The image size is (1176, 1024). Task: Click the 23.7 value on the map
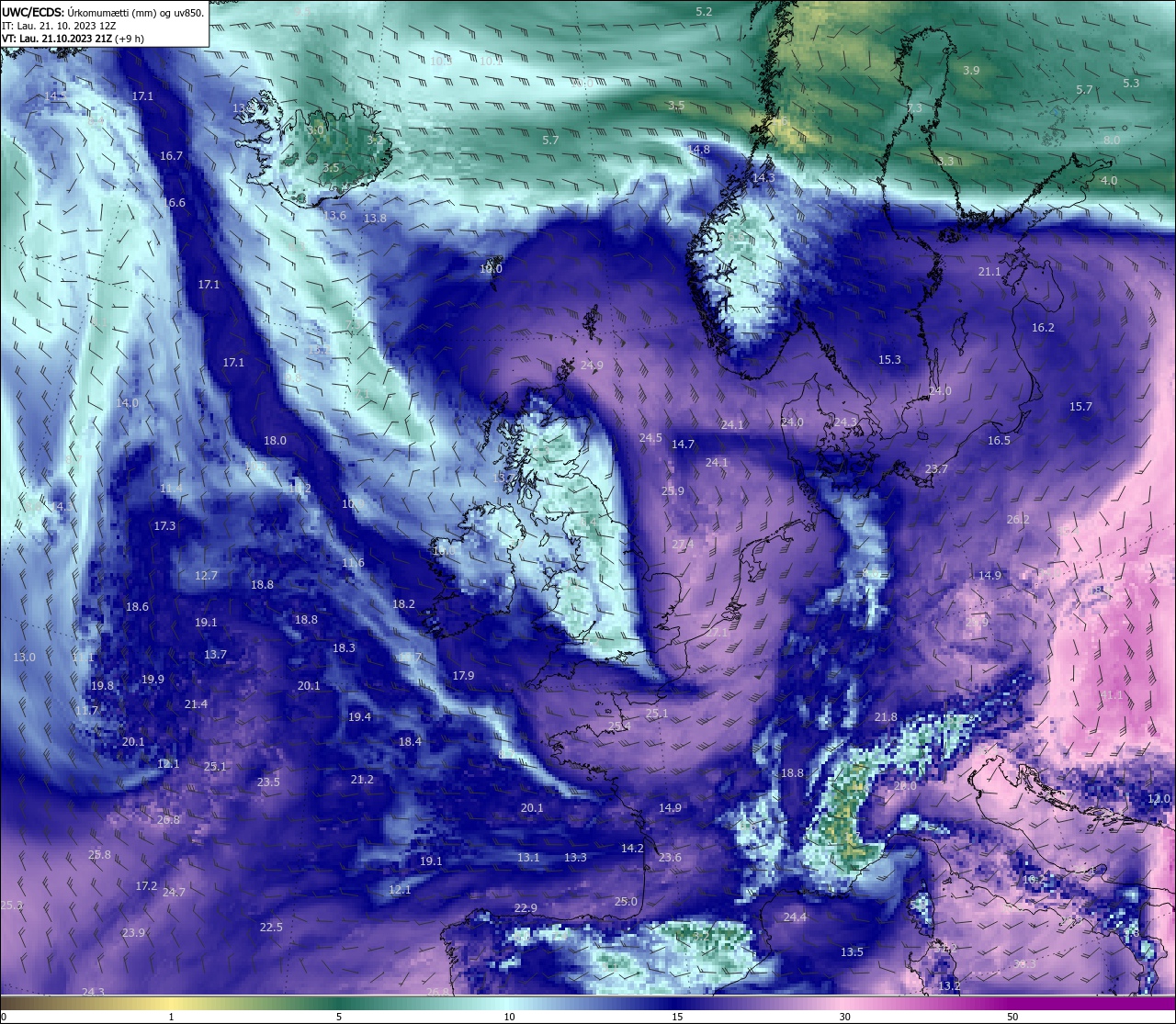937,469
